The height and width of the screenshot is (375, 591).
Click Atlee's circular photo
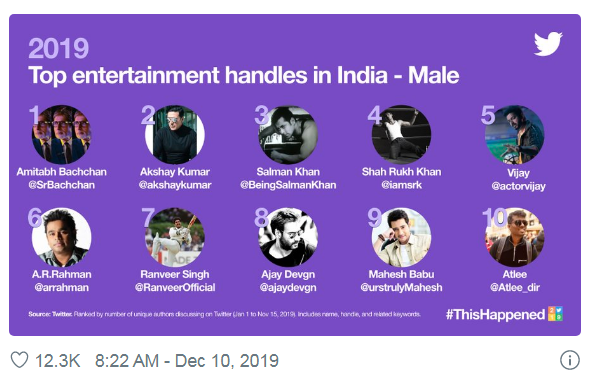514,237
